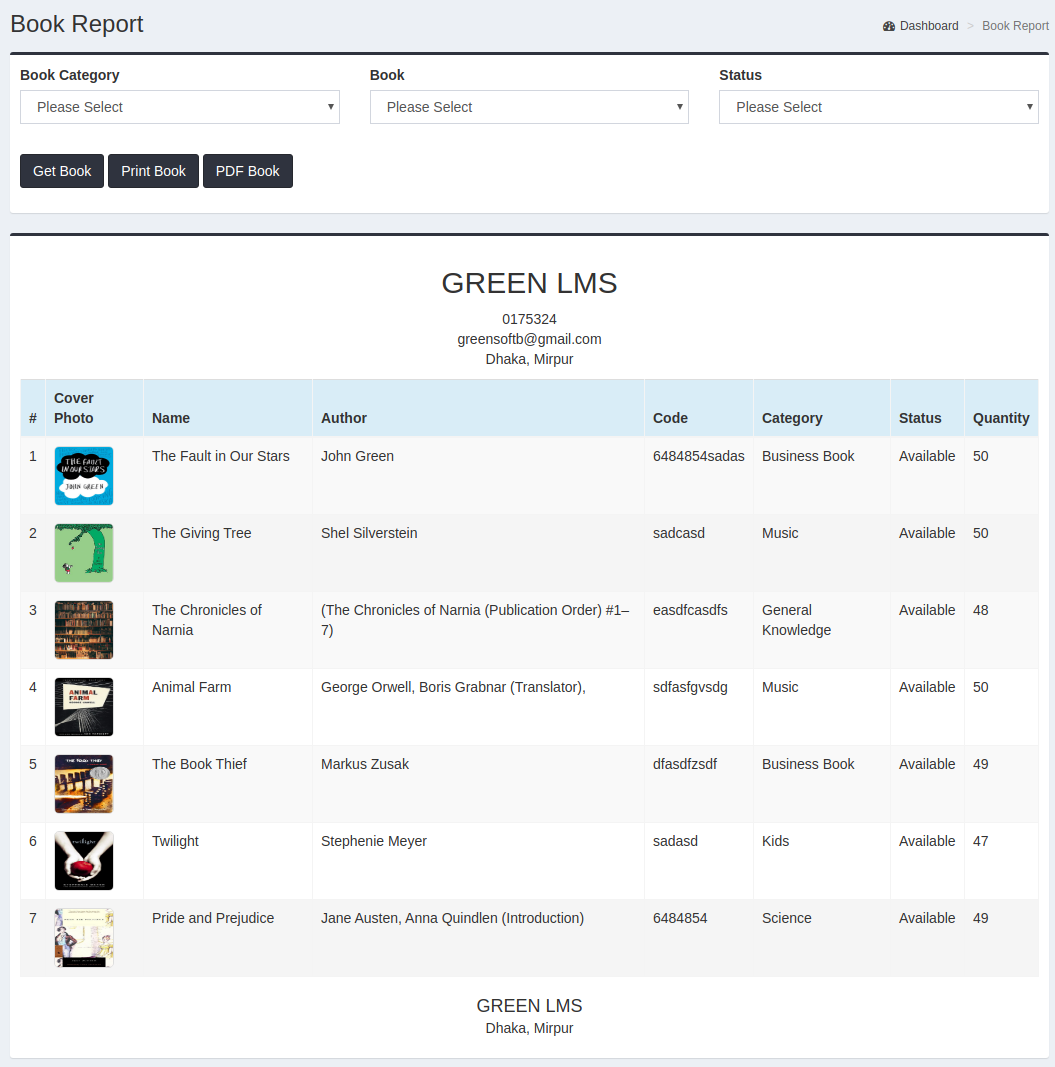
Task: Click The Giving Tree cover photo
Action: pos(83,553)
